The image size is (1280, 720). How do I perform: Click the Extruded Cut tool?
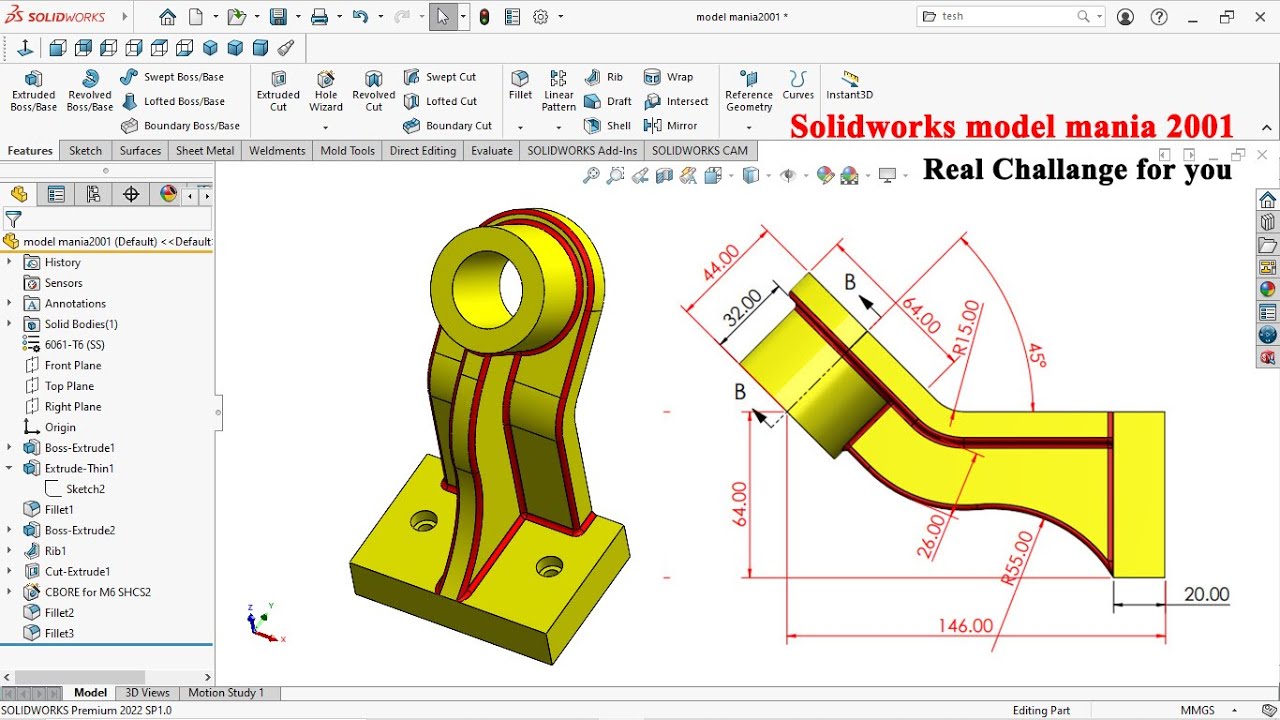tap(278, 91)
